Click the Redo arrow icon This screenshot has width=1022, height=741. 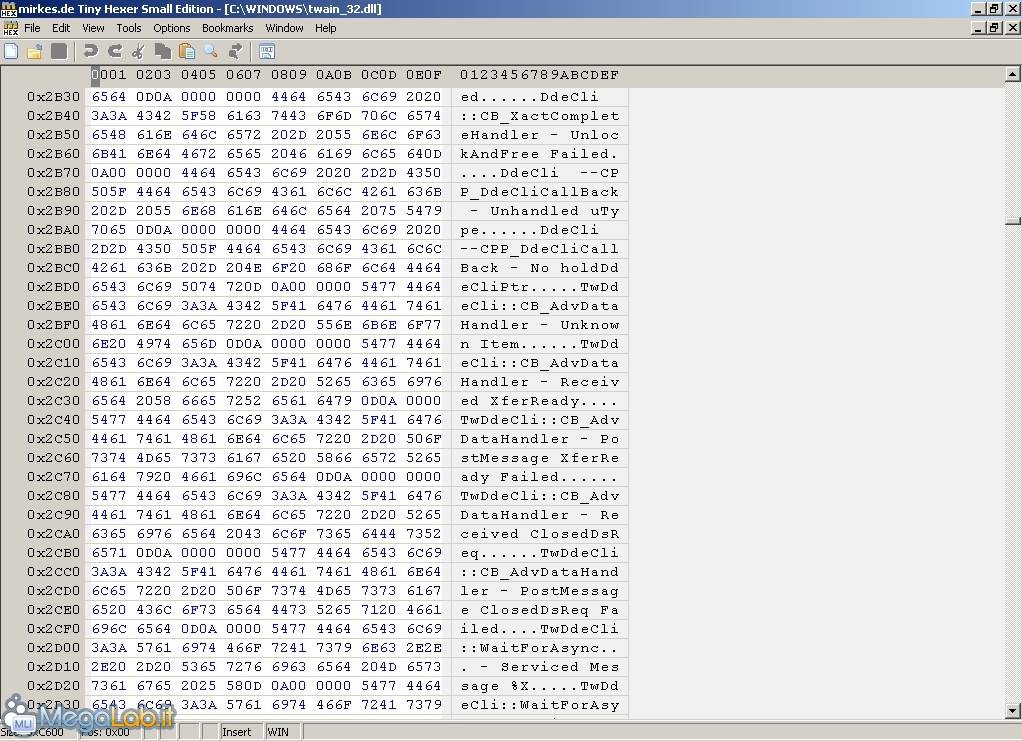115,51
